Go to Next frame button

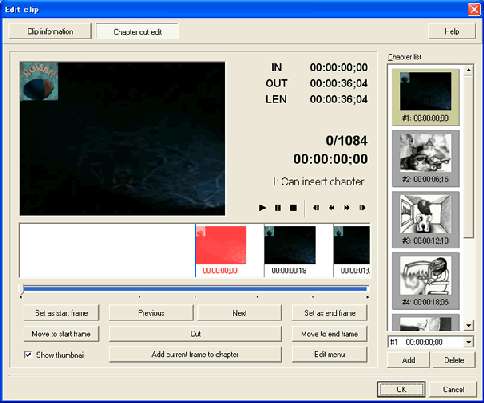[239, 313]
